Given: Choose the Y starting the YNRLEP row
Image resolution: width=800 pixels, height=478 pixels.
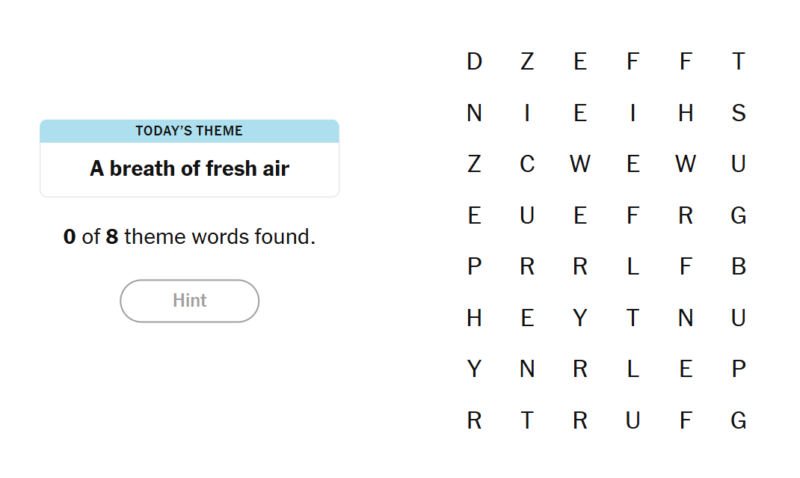Looking at the screenshot, I should click(474, 369).
